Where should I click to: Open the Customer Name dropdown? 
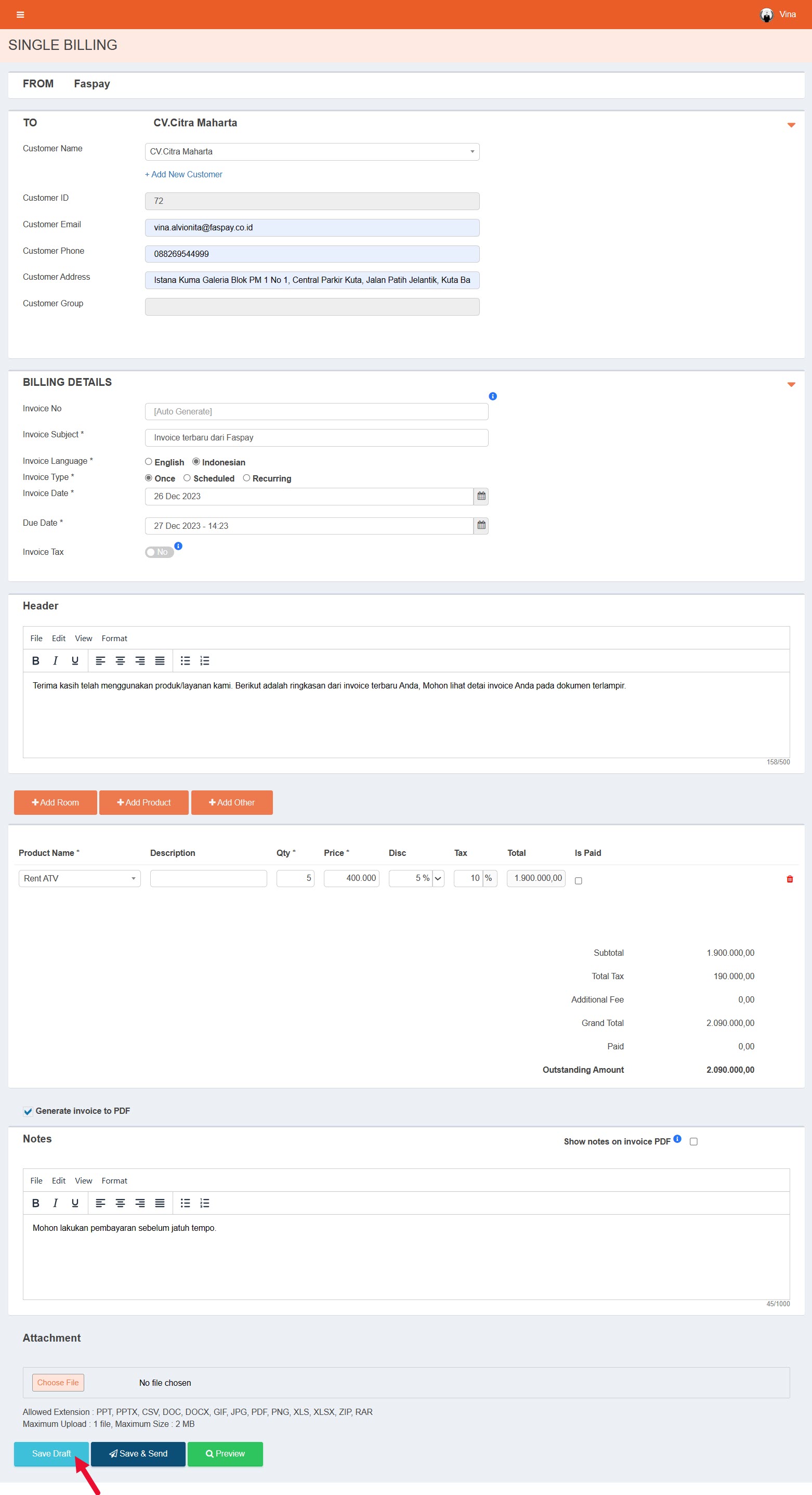coord(311,151)
